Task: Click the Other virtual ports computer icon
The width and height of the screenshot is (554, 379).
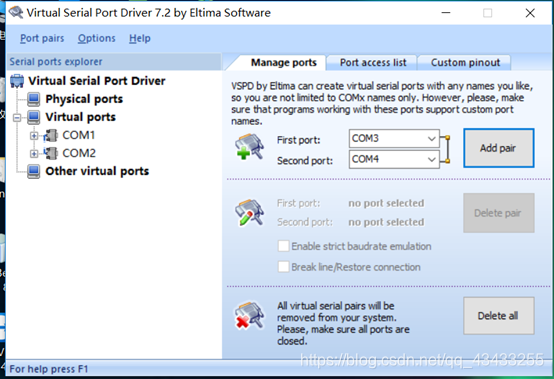Action: point(34,171)
